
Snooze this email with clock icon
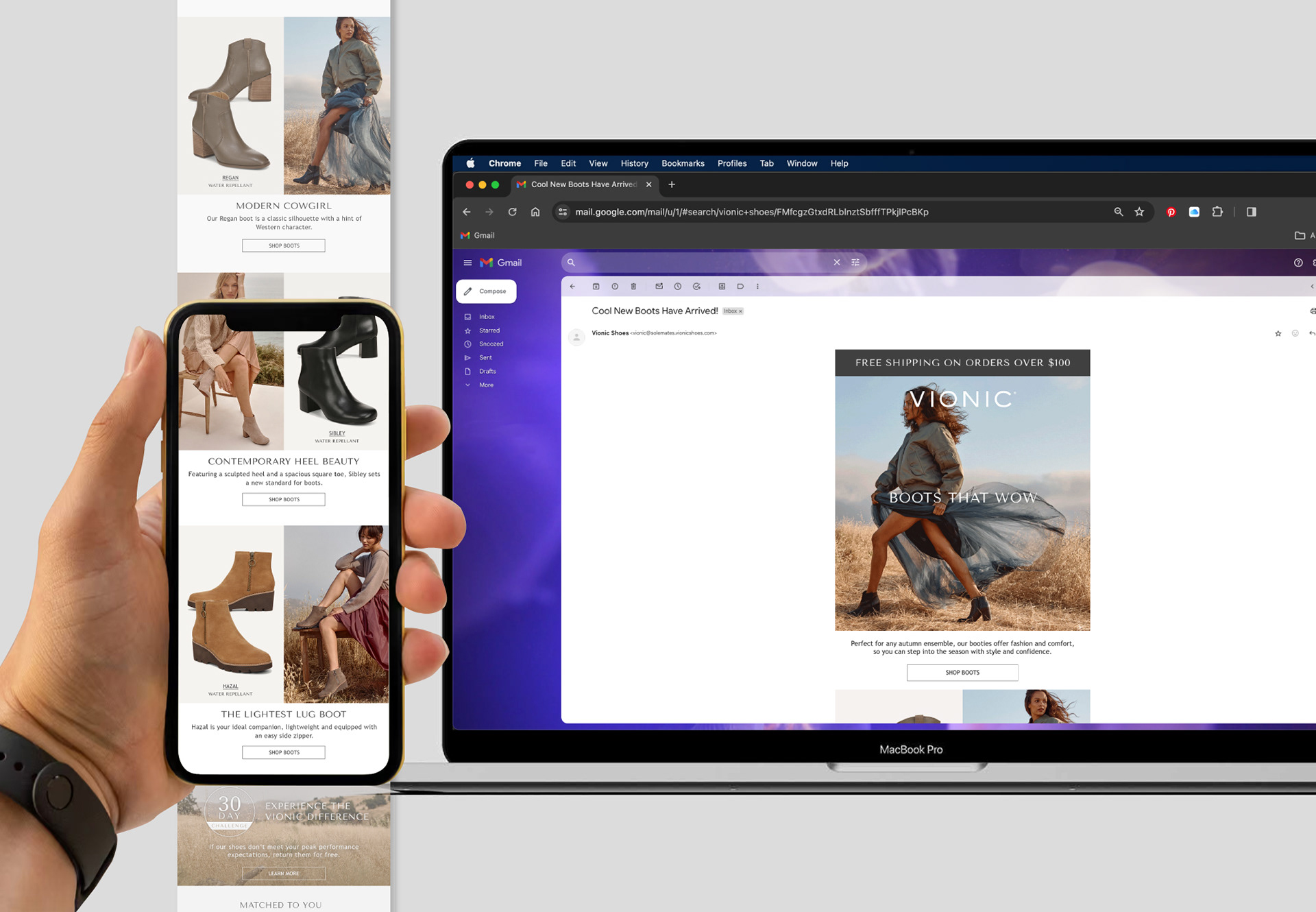tap(677, 287)
